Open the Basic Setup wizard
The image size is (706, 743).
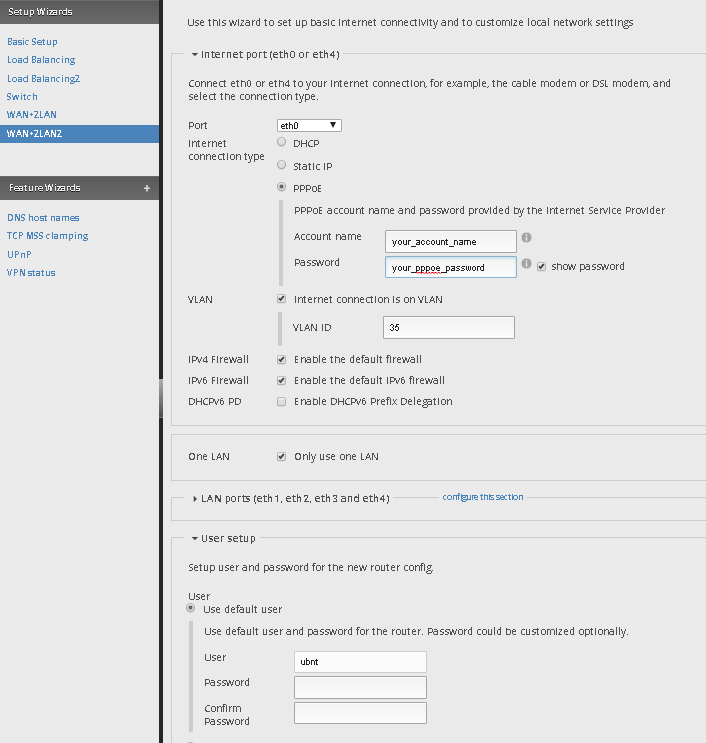[32, 42]
